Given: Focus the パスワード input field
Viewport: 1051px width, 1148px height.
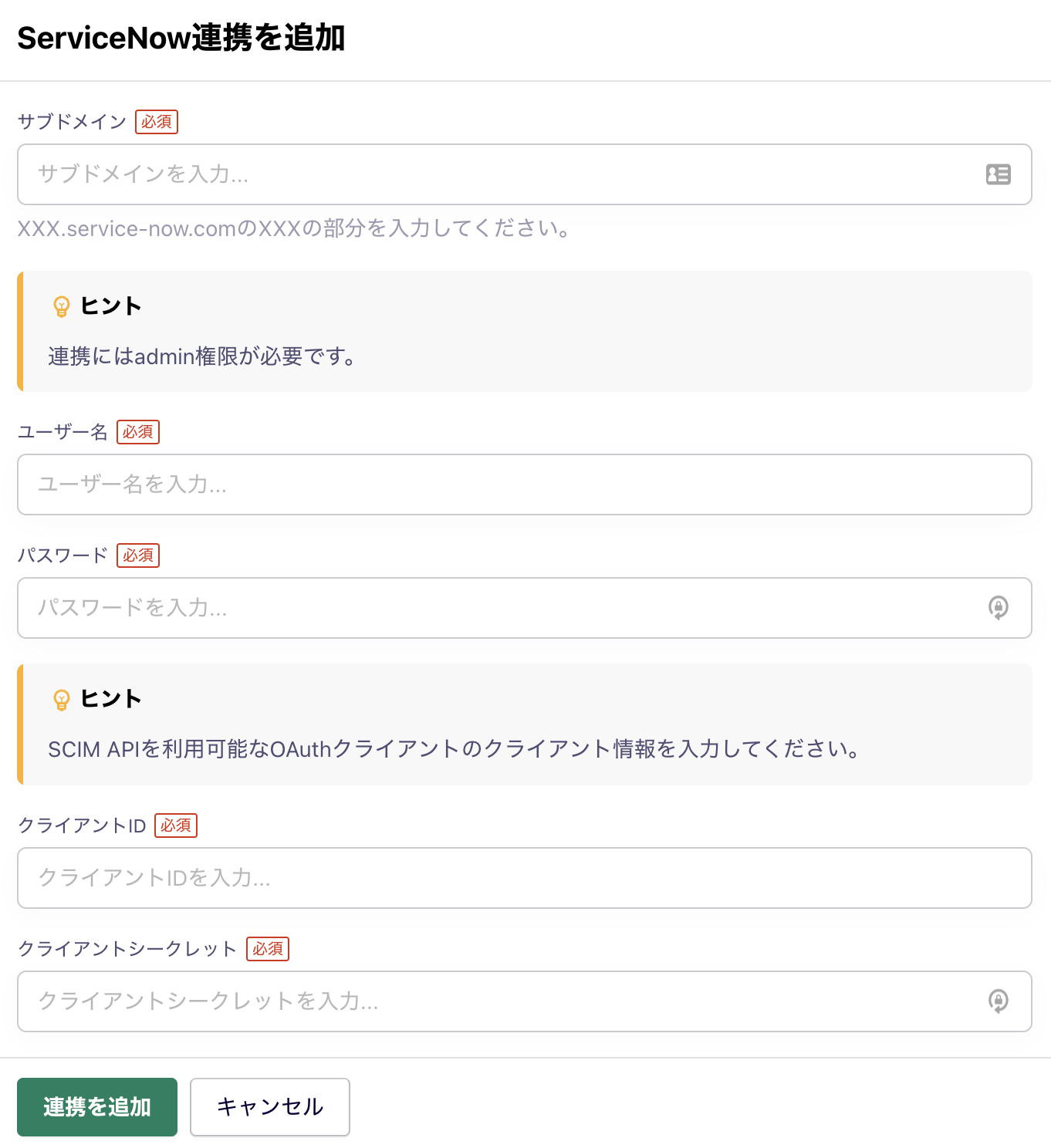Looking at the screenshot, I should [x=502, y=608].
